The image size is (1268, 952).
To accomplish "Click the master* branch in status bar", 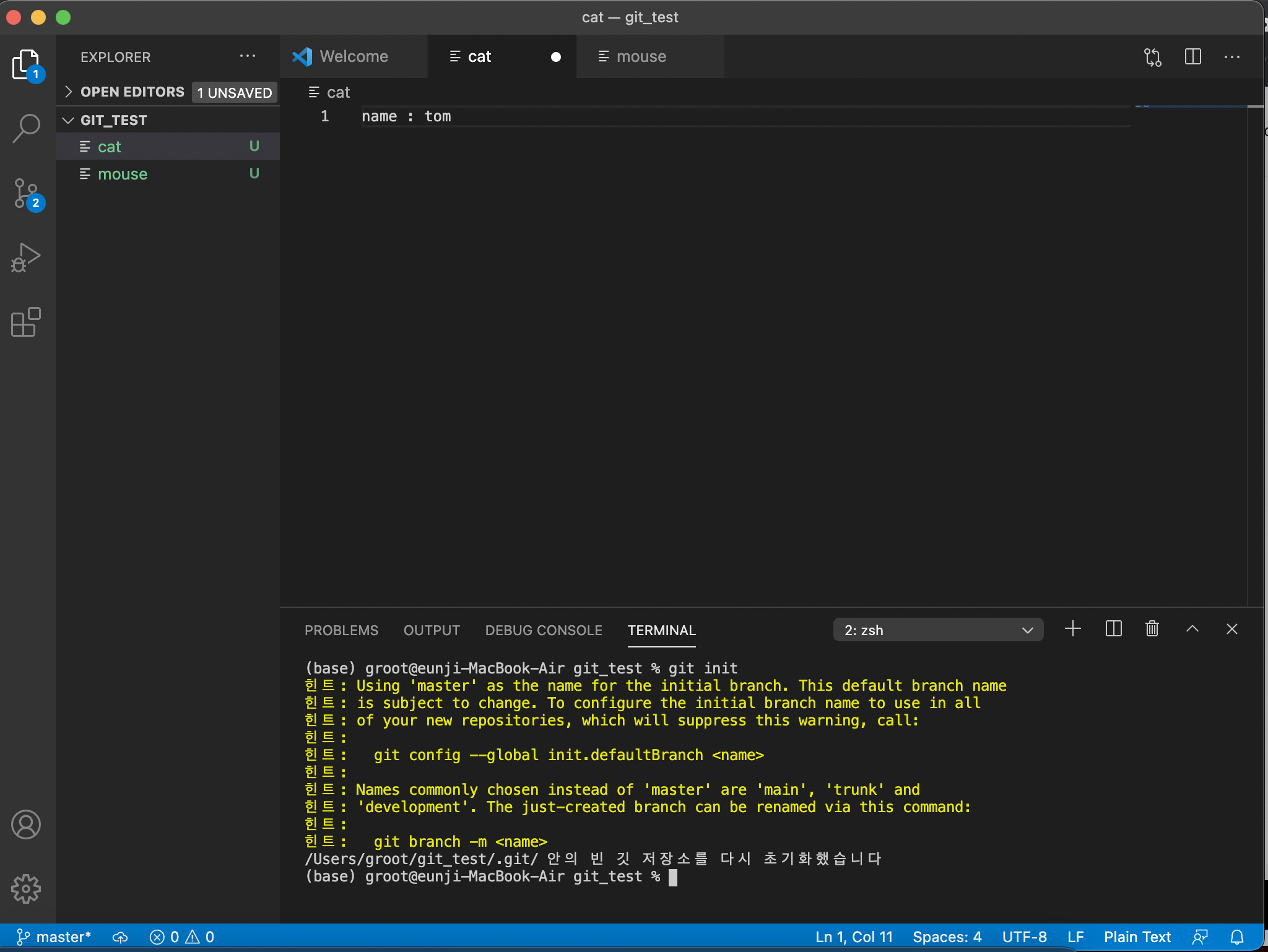I will 54,937.
